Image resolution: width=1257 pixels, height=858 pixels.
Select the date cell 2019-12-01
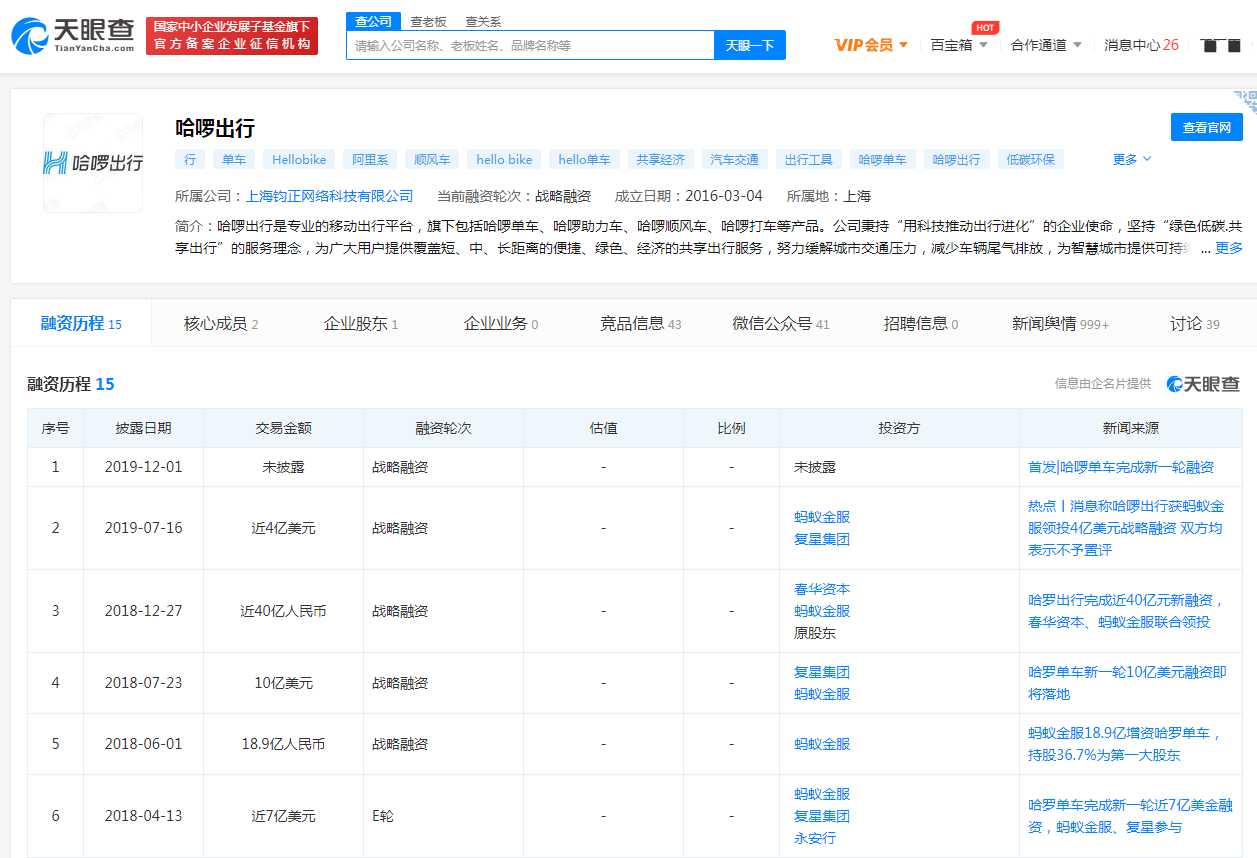point(143,467)
